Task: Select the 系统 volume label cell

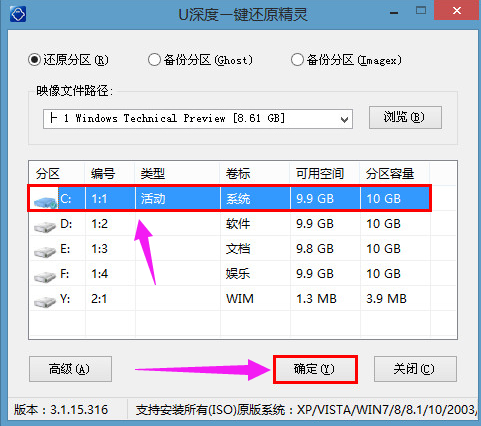Action: [x=238, y=199]
